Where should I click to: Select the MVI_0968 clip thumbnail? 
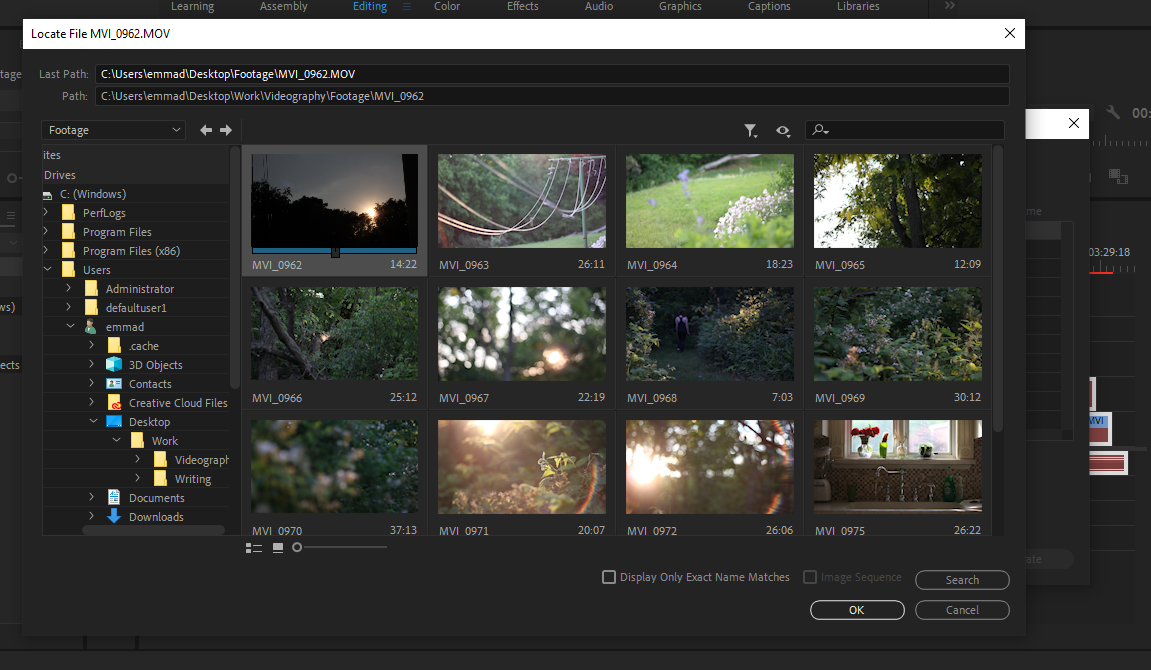coord(710,334)
